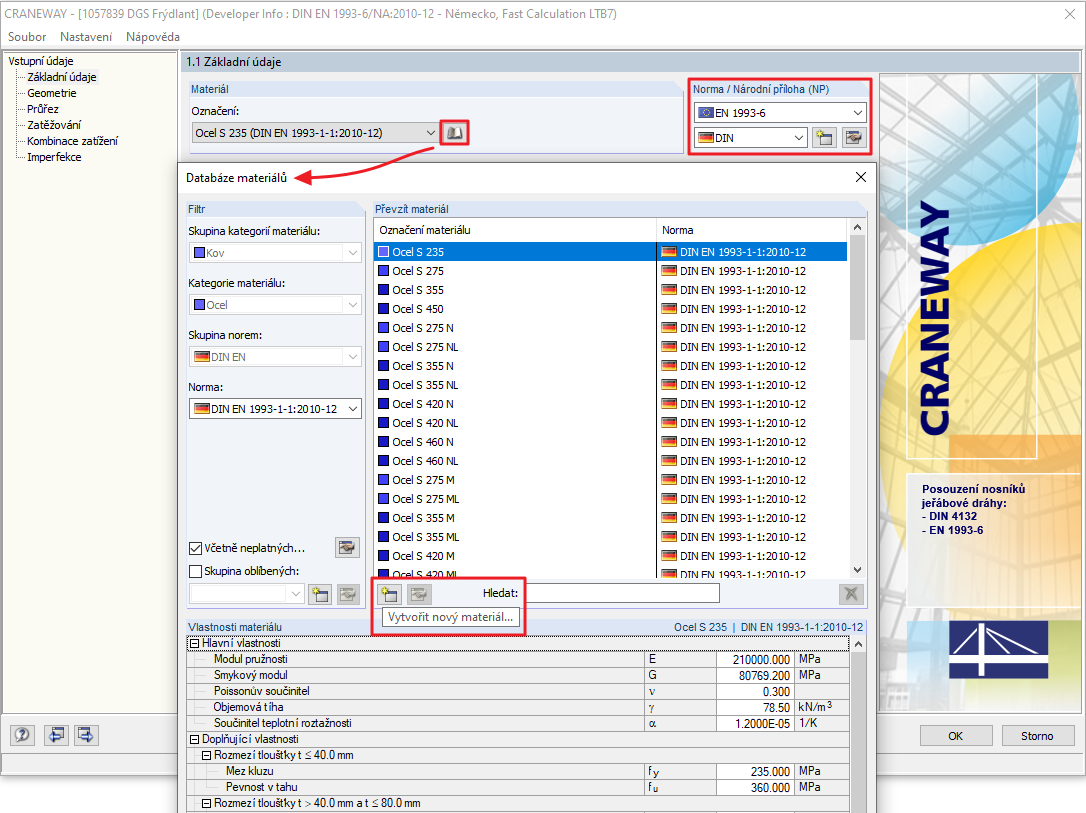This screenshot has width=1086, height=813.
Task: Select Ocel S 355 material row
Action: (610, 290)
